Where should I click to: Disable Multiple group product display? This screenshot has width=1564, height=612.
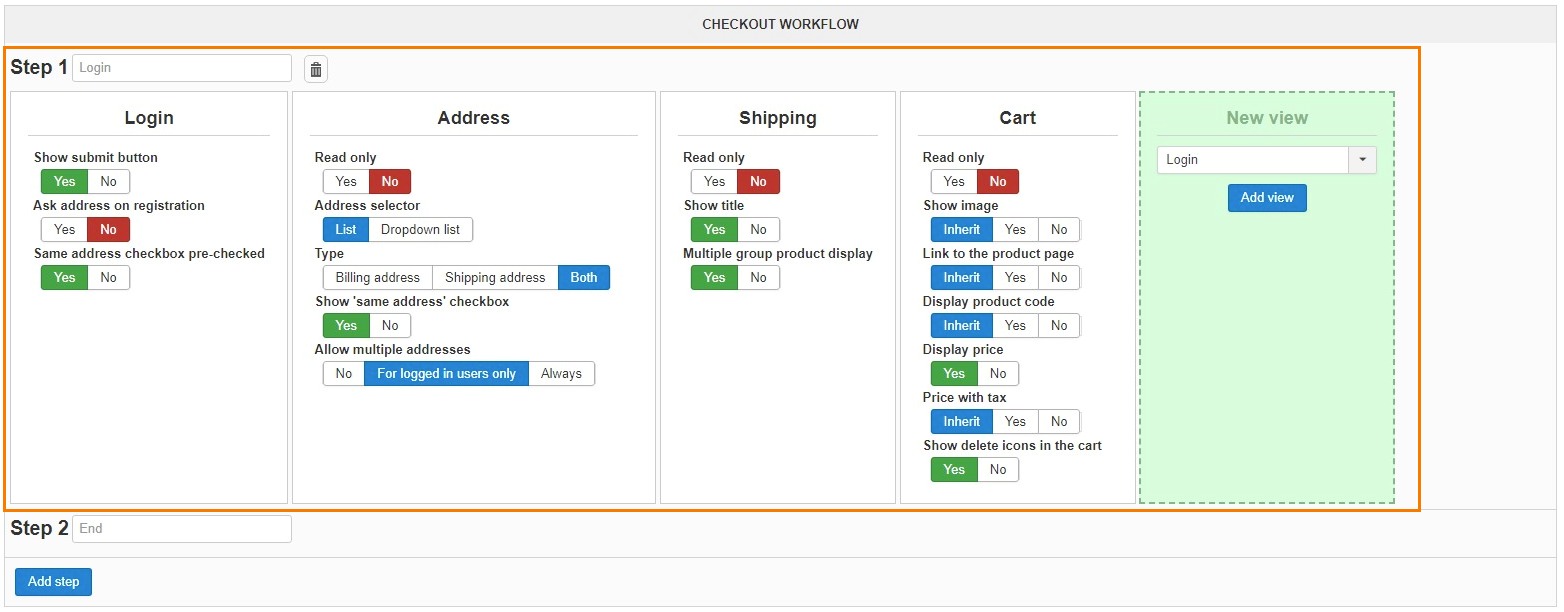pyautogui.click(x=758, y=278)
